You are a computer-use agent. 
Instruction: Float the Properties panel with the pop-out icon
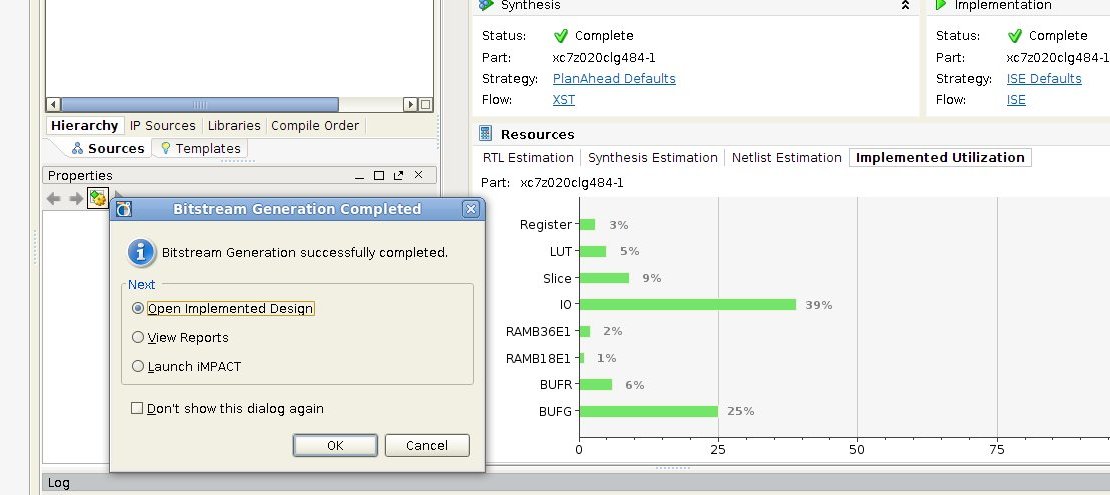point(399,176)
